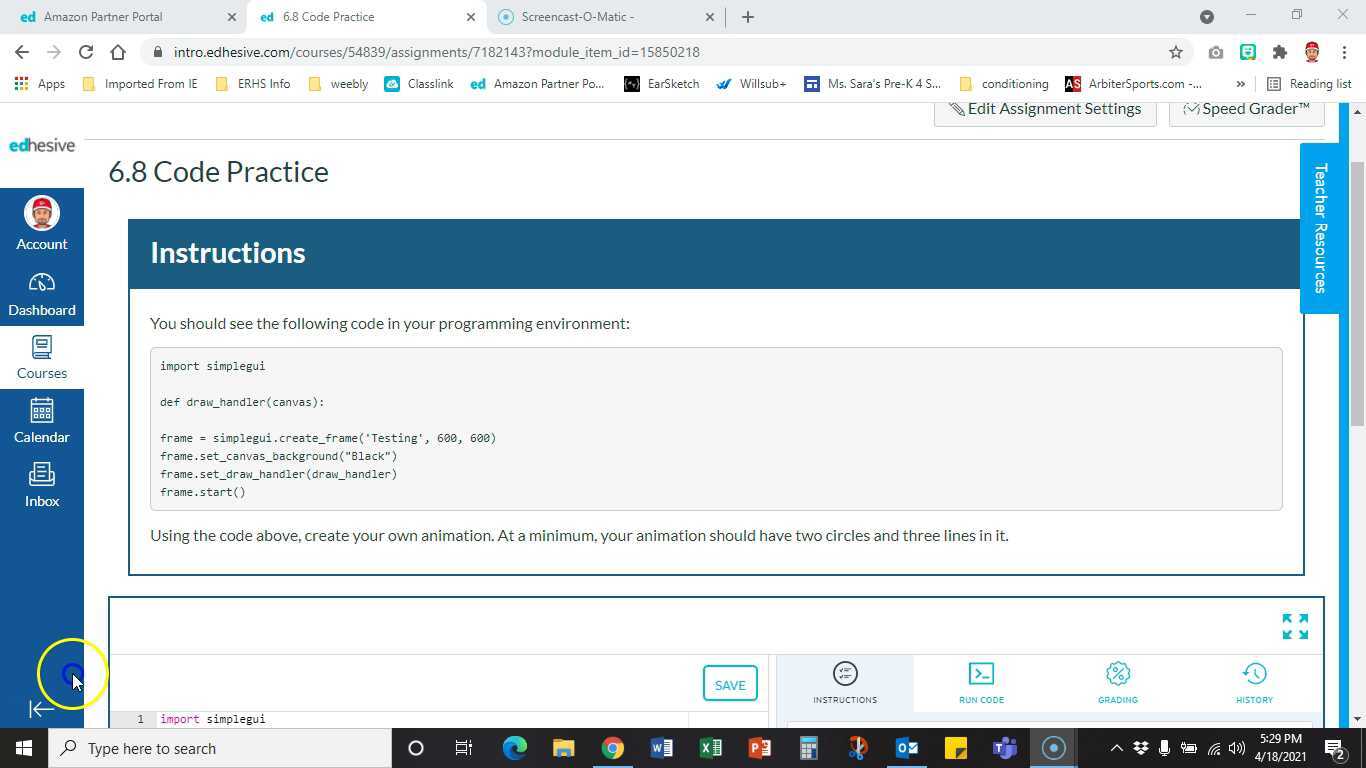Open the conditioning bookmark folder
Viewport: 1366px width, 768px height.
coord(1003,84)
